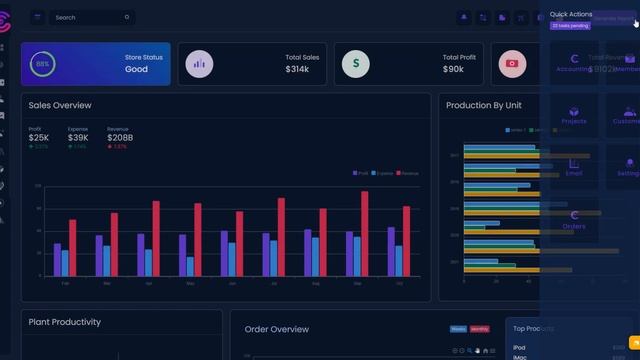The width and height of the screenshot is (640, 360).
Task: Open the folder icon in the top header
Action: tap(502, 18)
